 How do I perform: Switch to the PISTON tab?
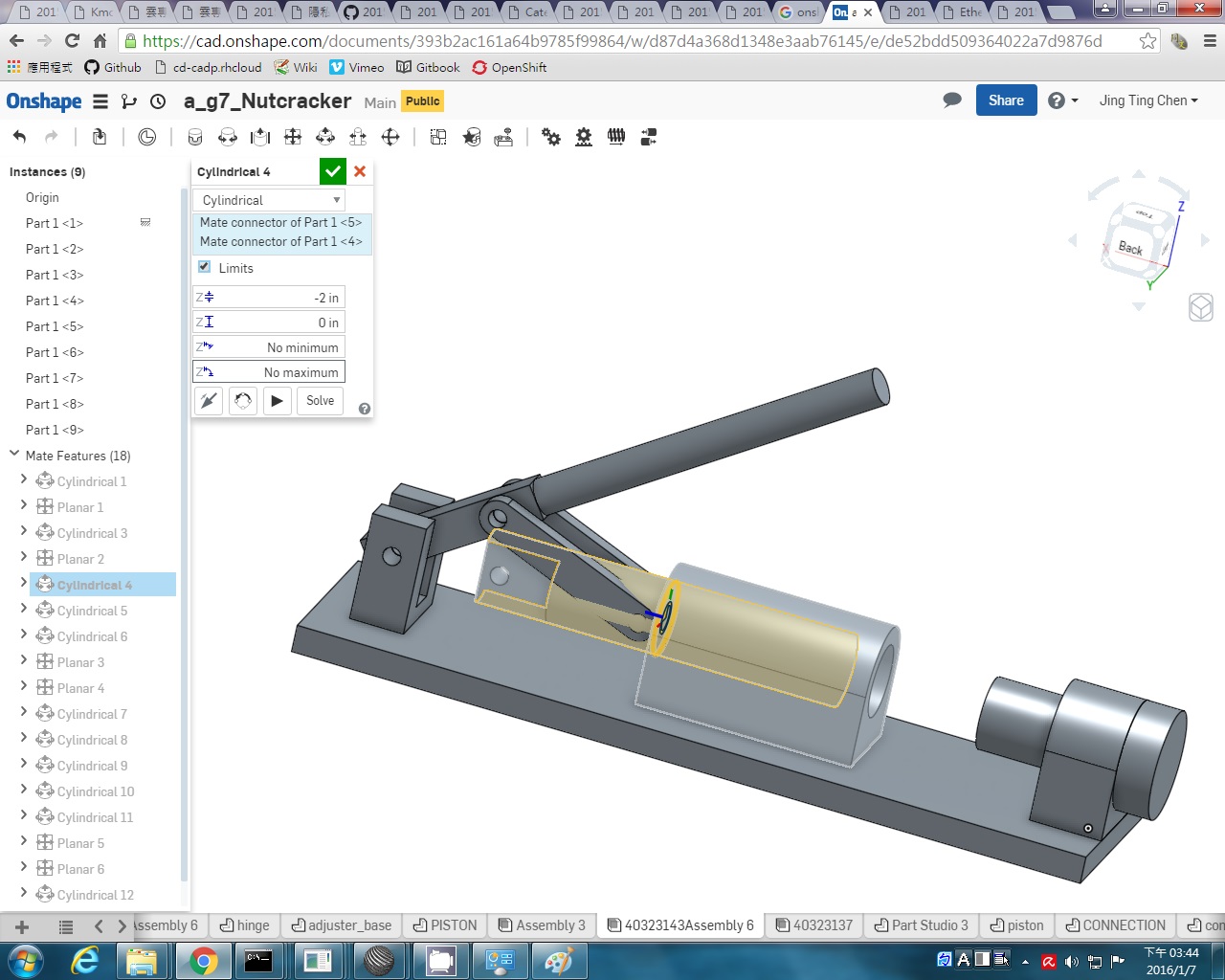pos(445,925)
